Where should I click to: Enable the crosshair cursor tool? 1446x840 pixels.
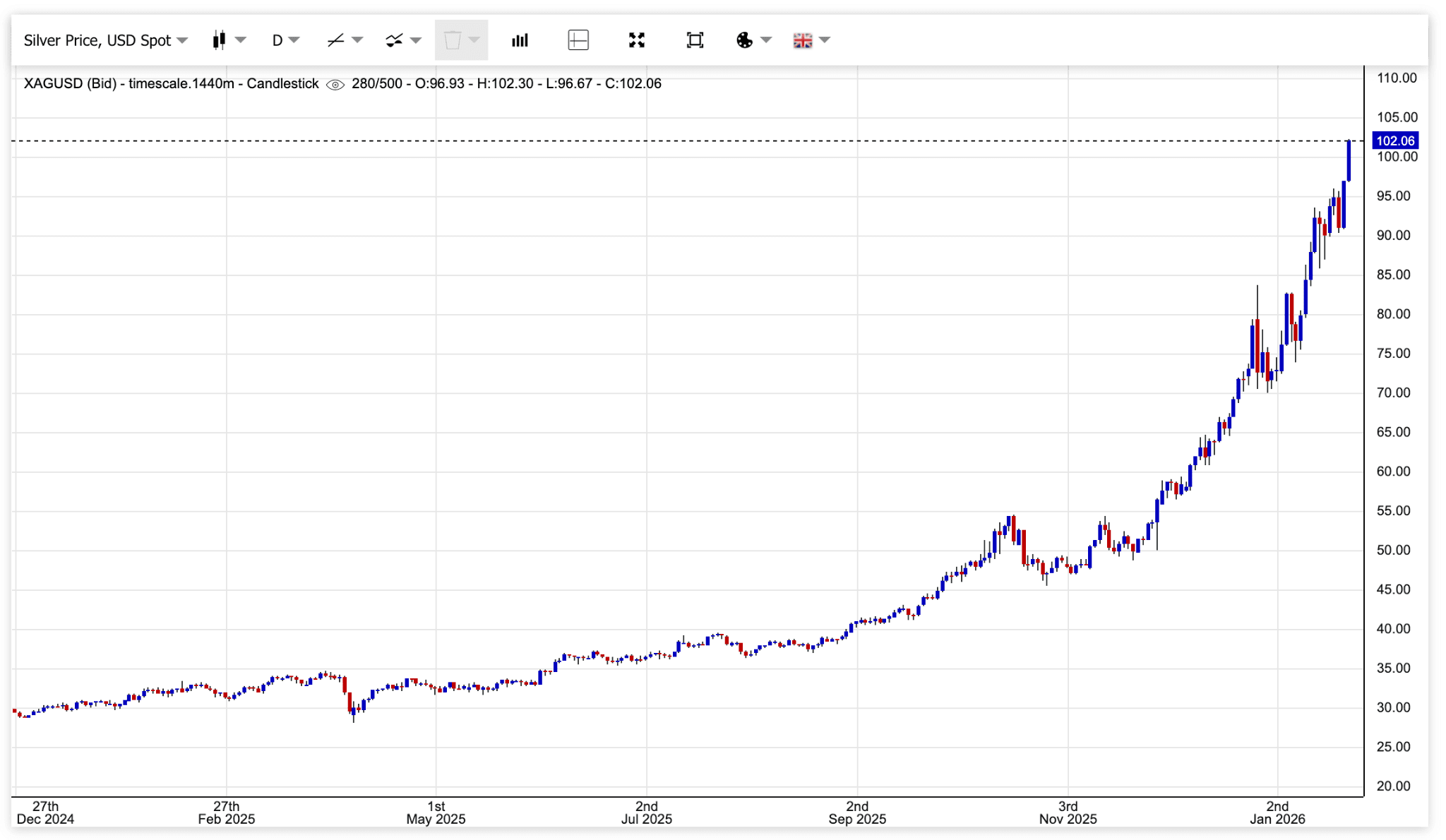coord(578,40)
